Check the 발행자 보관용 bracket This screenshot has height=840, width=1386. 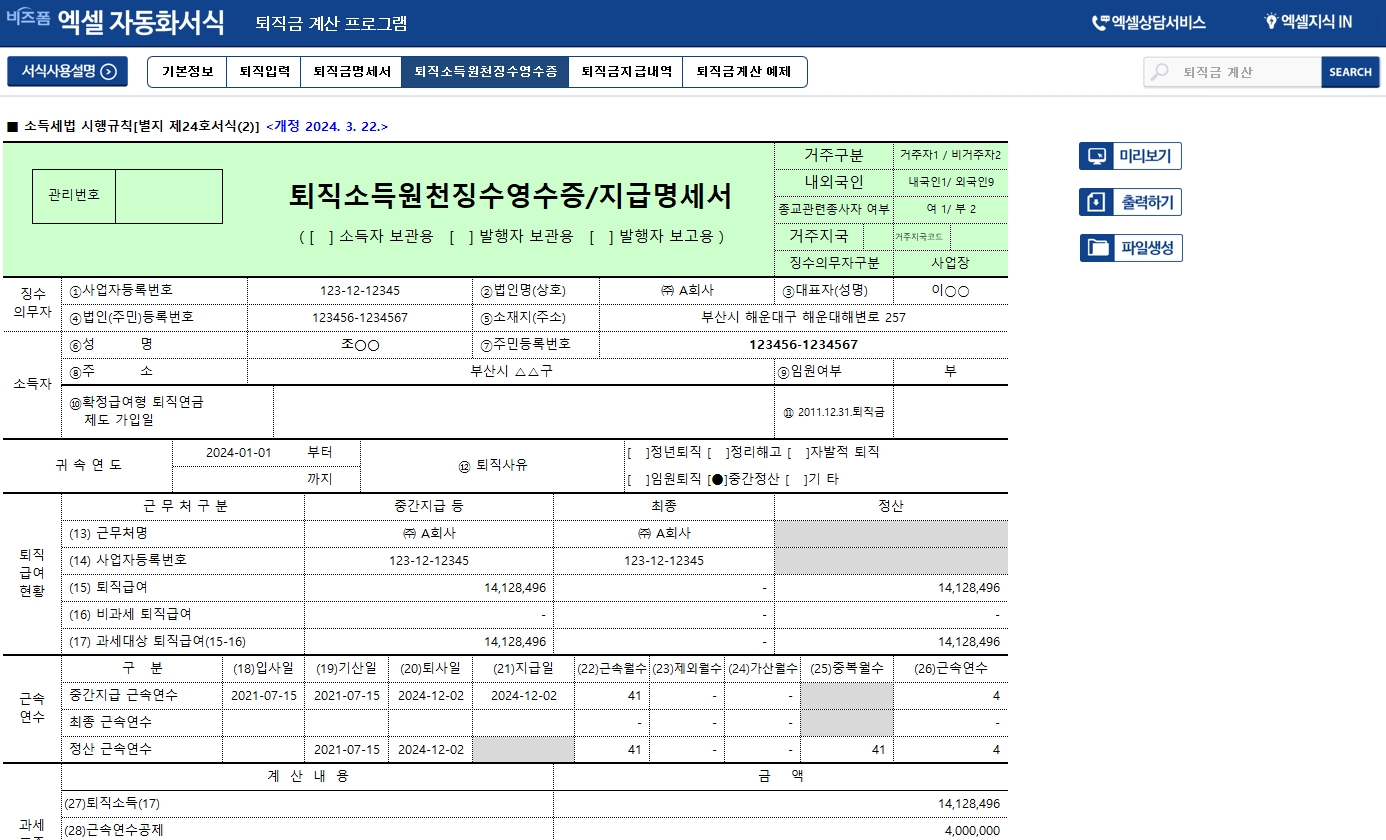(461, 237)
